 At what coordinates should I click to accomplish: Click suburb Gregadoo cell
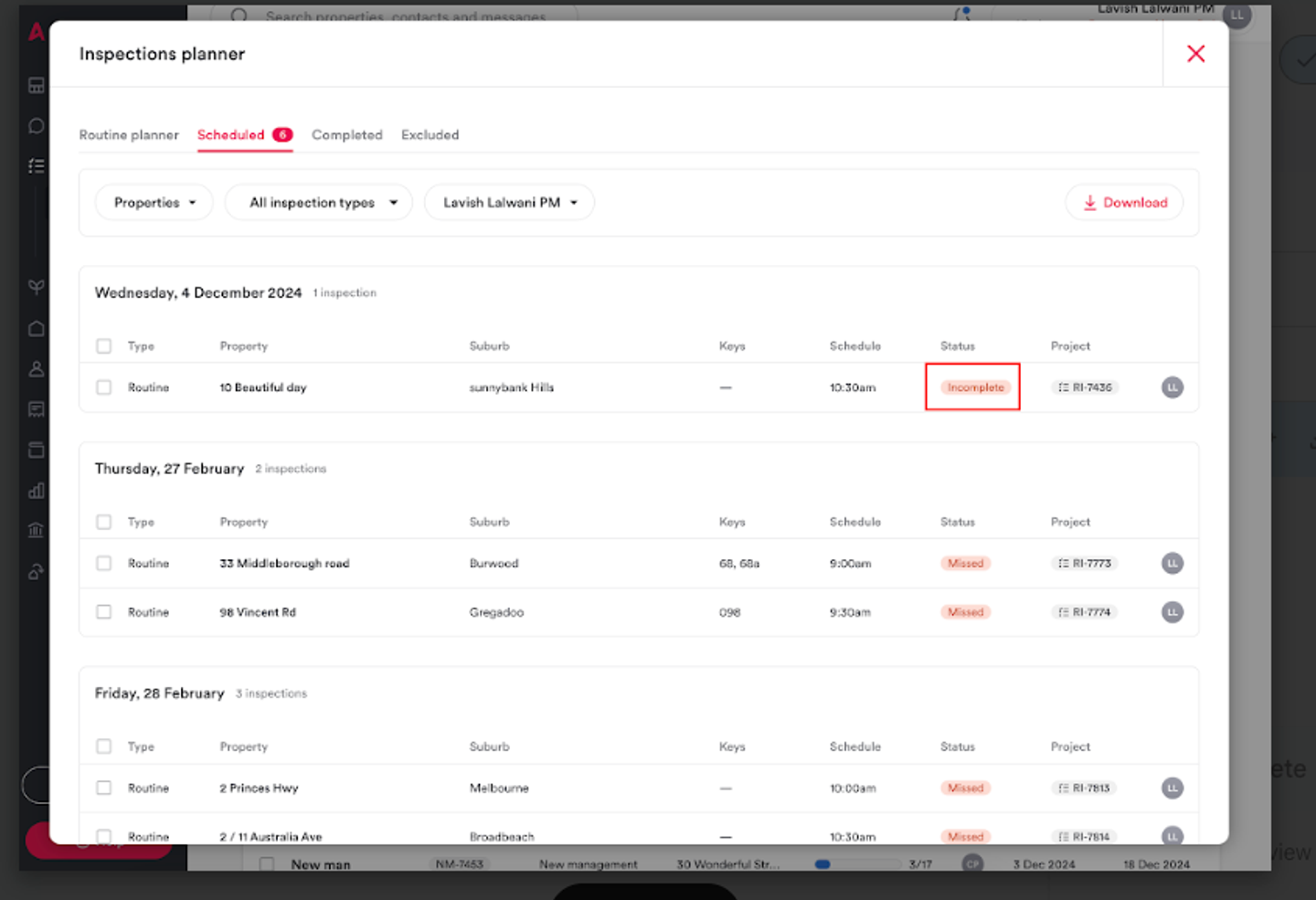pyautogui.click(x=496, y=612)
